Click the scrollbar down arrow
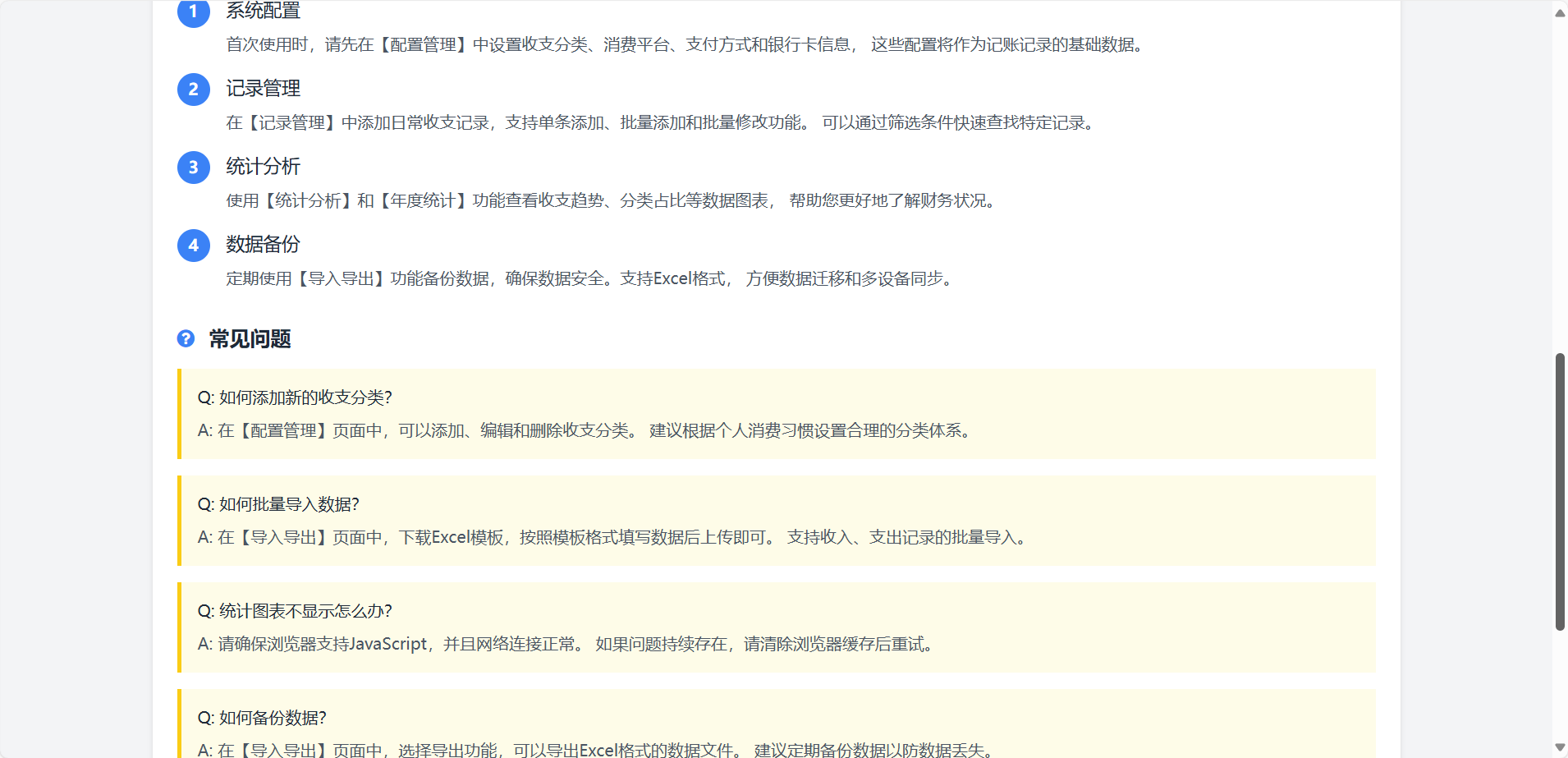 coord(1560,747)
